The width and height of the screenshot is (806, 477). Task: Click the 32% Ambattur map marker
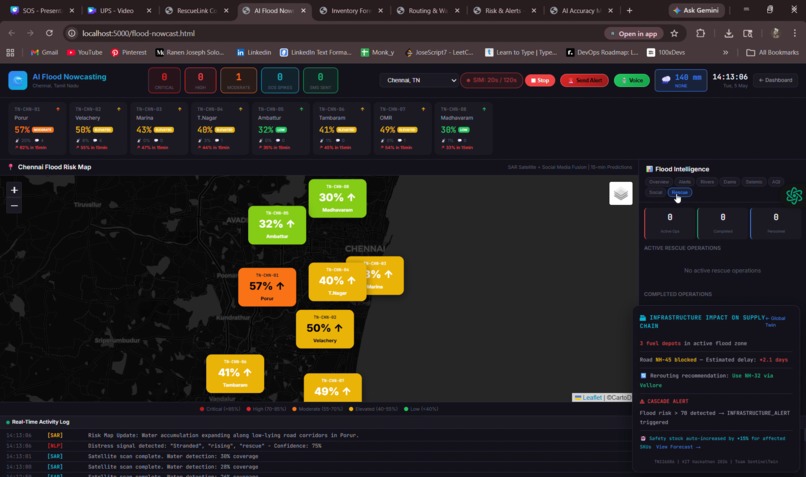coord(277,225)
